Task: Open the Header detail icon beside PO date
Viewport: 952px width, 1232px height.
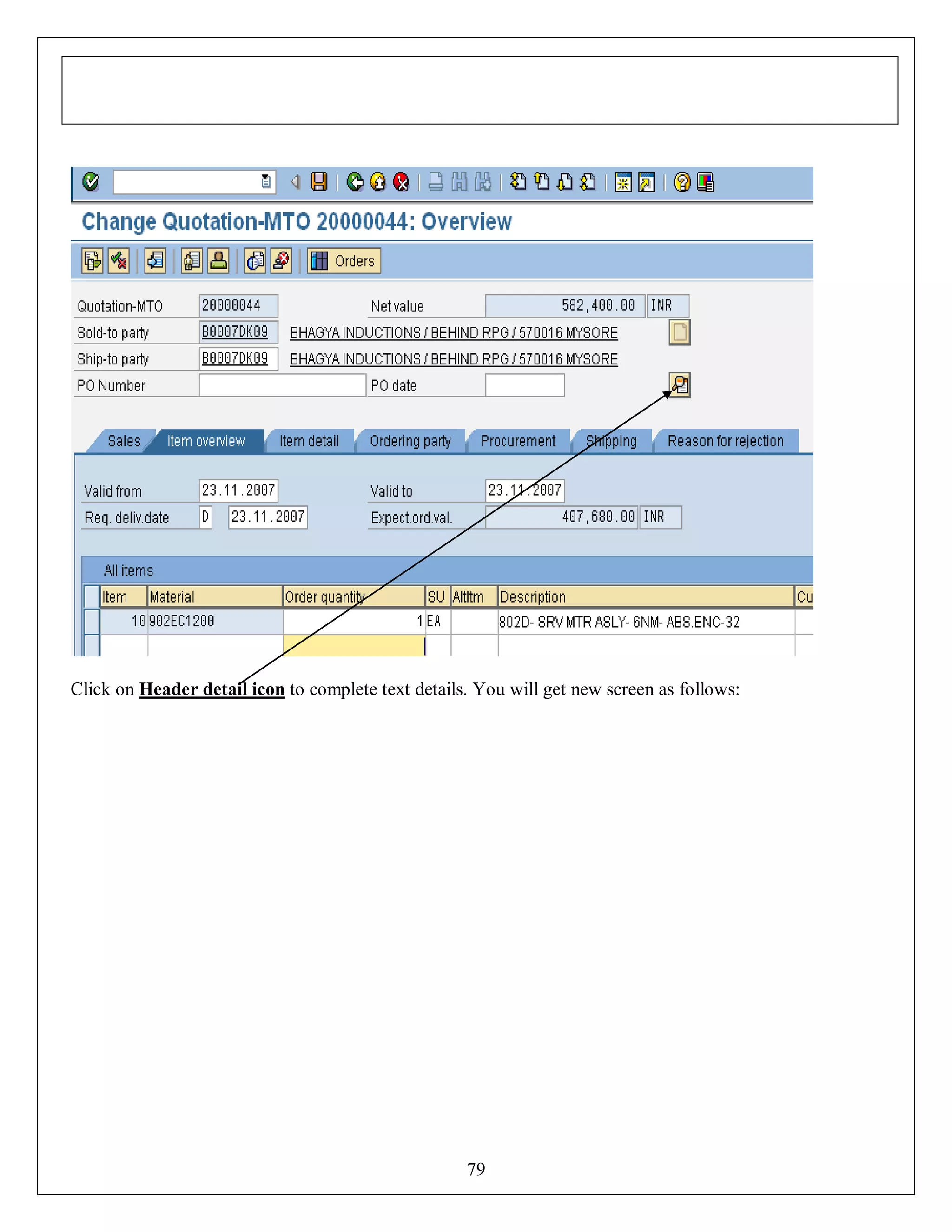Action: pyautogui.click(x=680, y=385)
